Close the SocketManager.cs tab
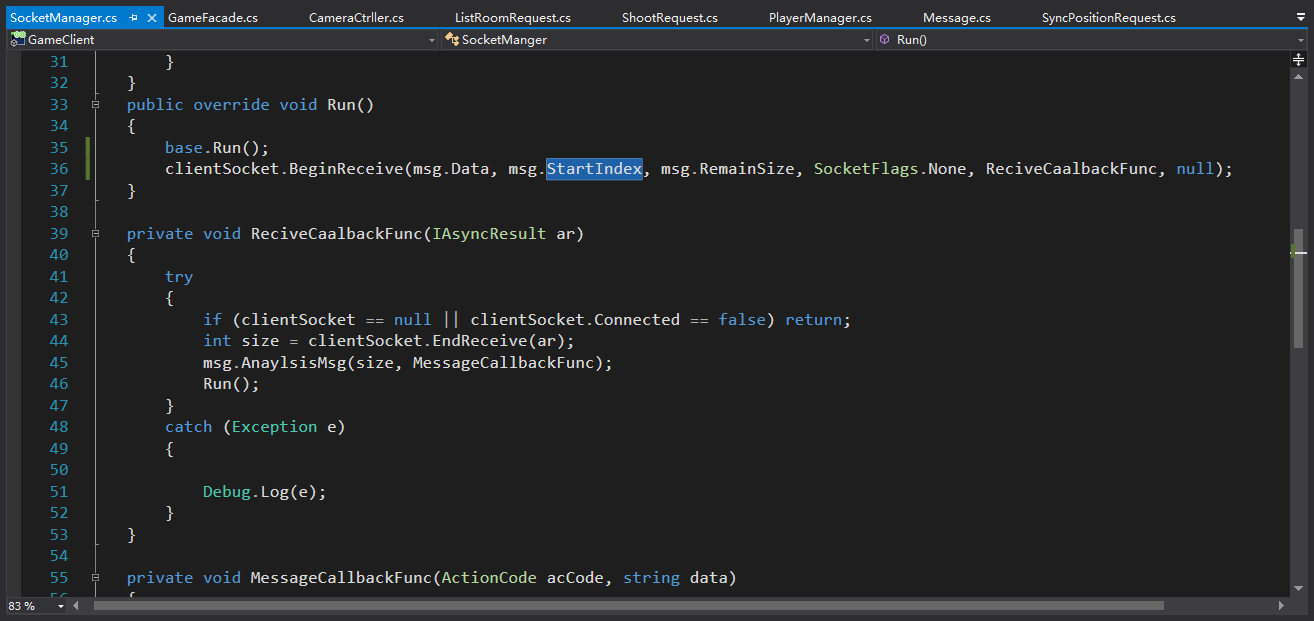1314x621 pixels. click(x=152, y=18)
